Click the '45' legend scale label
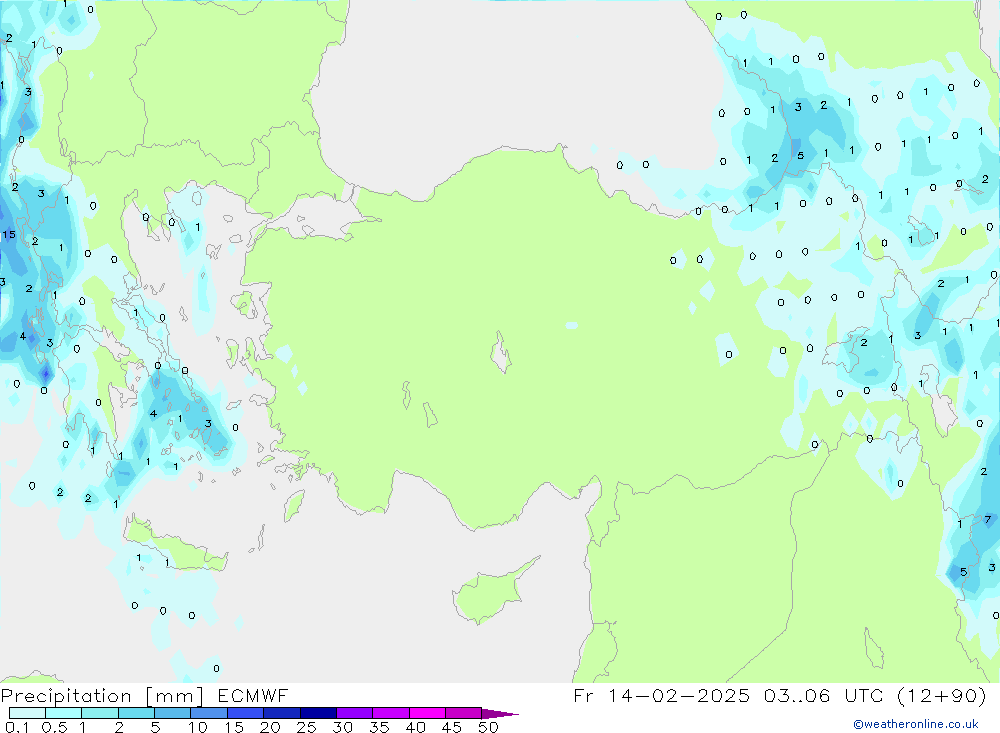Image resolution: width=1000 pixels, height=733 pixels. coord(452,727)
